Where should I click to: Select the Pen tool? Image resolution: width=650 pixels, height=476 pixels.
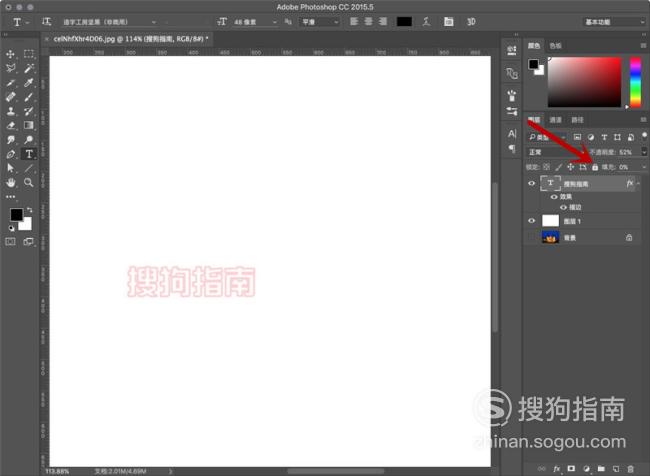coord(11,154)
